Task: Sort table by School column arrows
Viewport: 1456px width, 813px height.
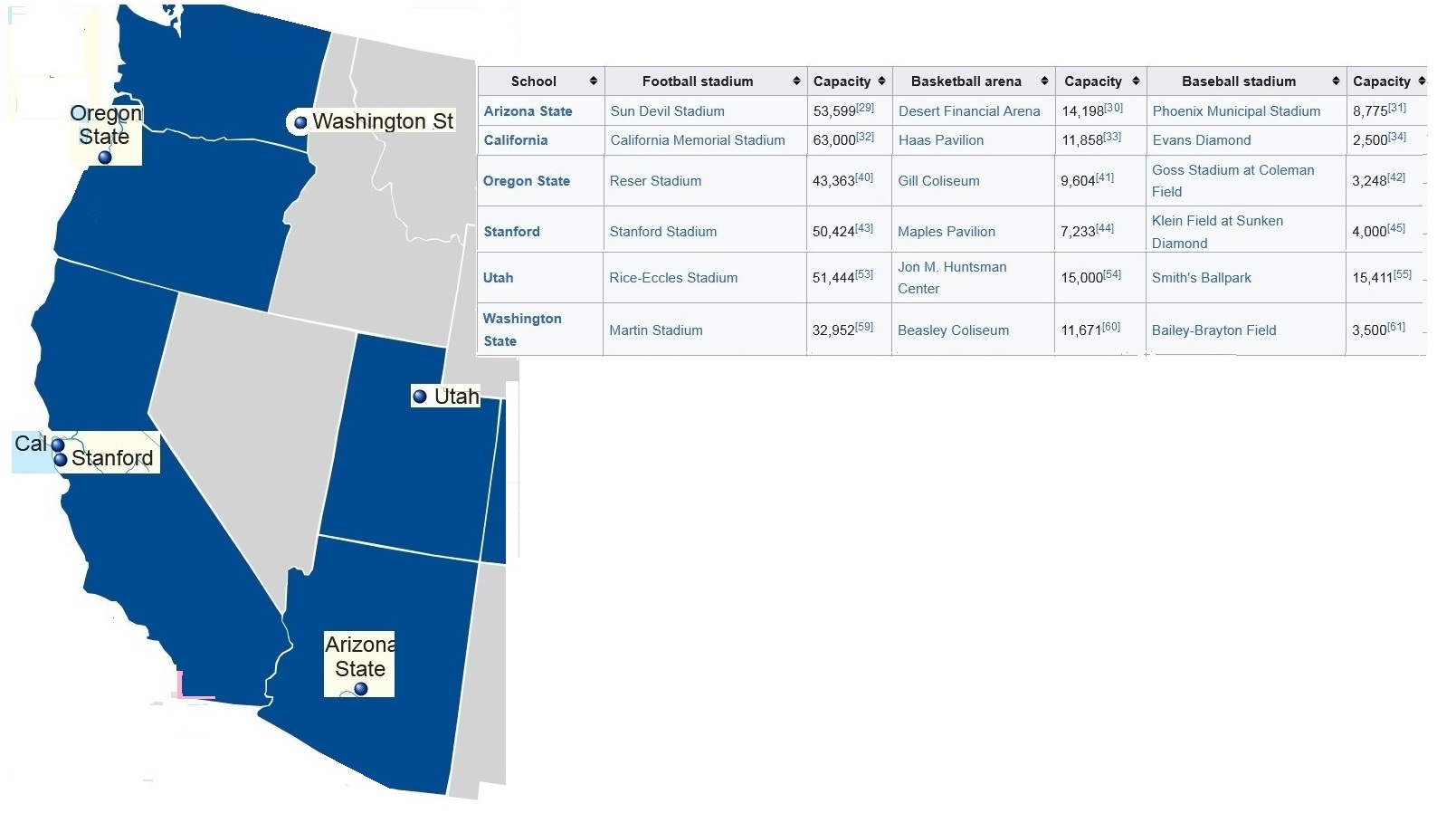Action: pyautogui.click(x=594, y=81)
